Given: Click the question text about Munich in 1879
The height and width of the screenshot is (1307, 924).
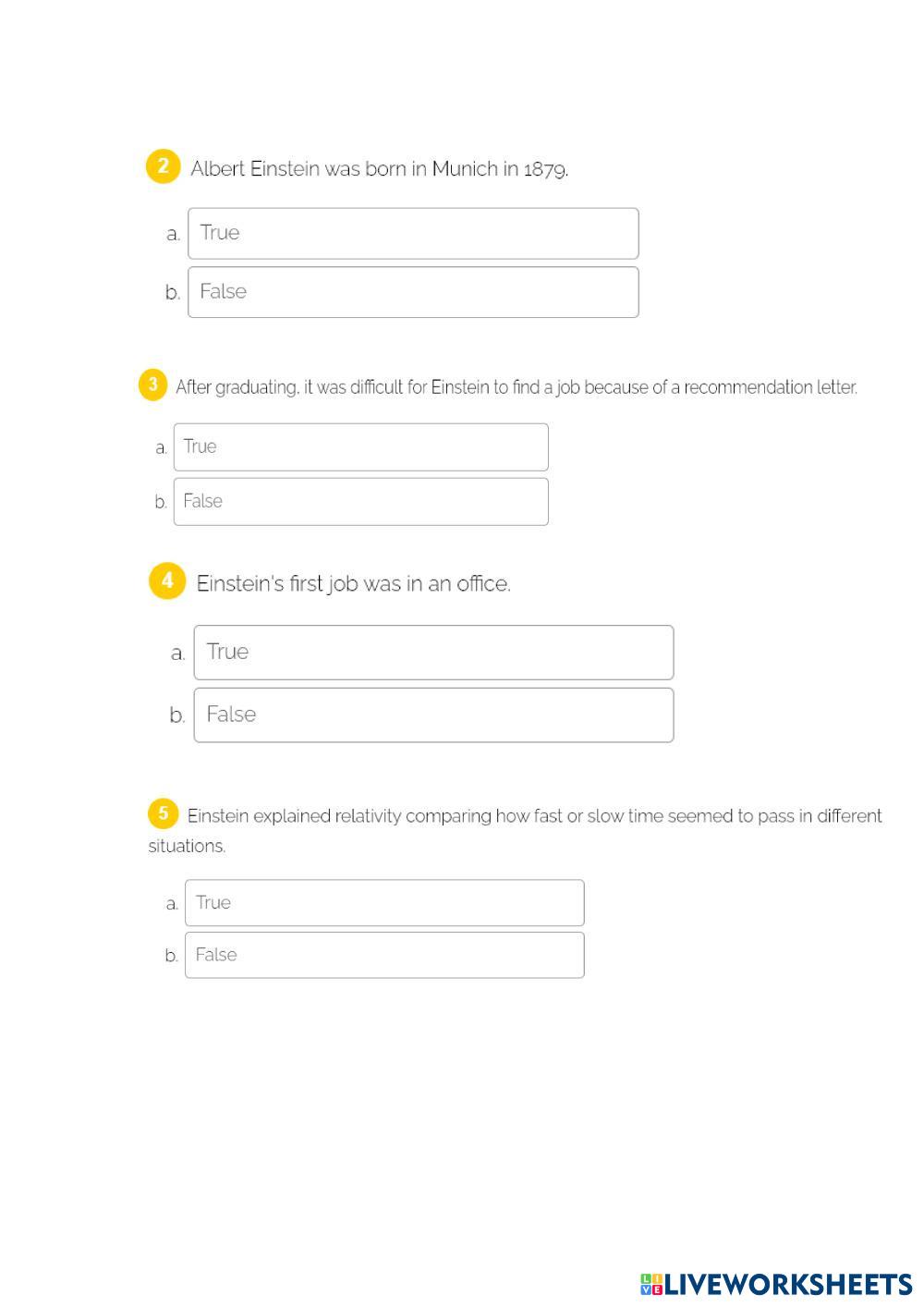Looking at the screenshot, I should 379,169.
